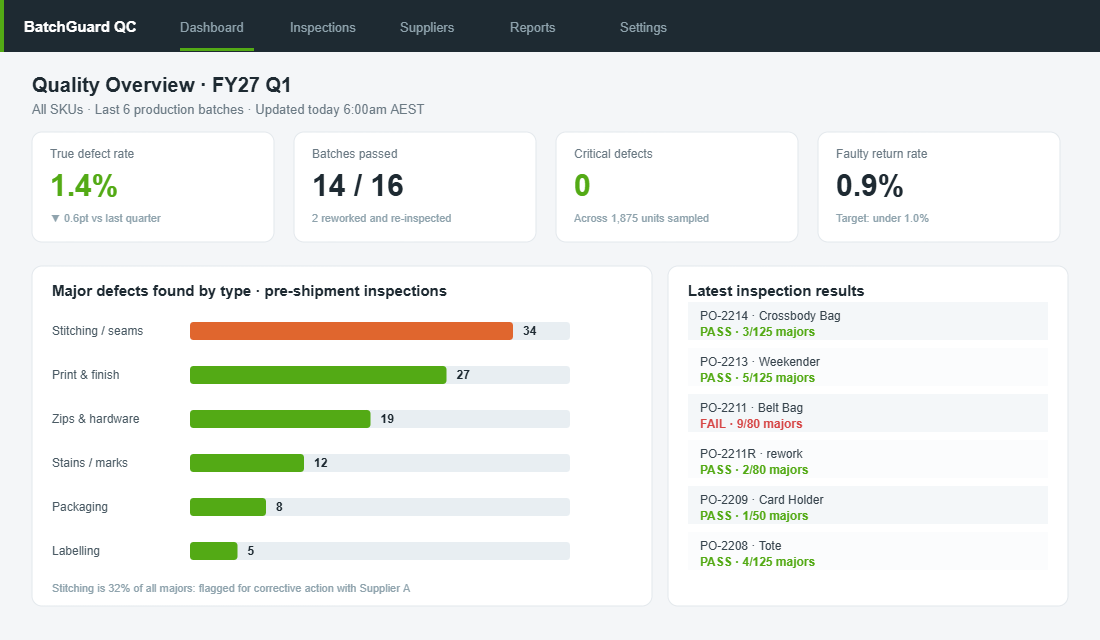Screen dimensions: 1100x640
Task: Select the True defect rate card
Action: pyautogui.click(x=153, y=187)
